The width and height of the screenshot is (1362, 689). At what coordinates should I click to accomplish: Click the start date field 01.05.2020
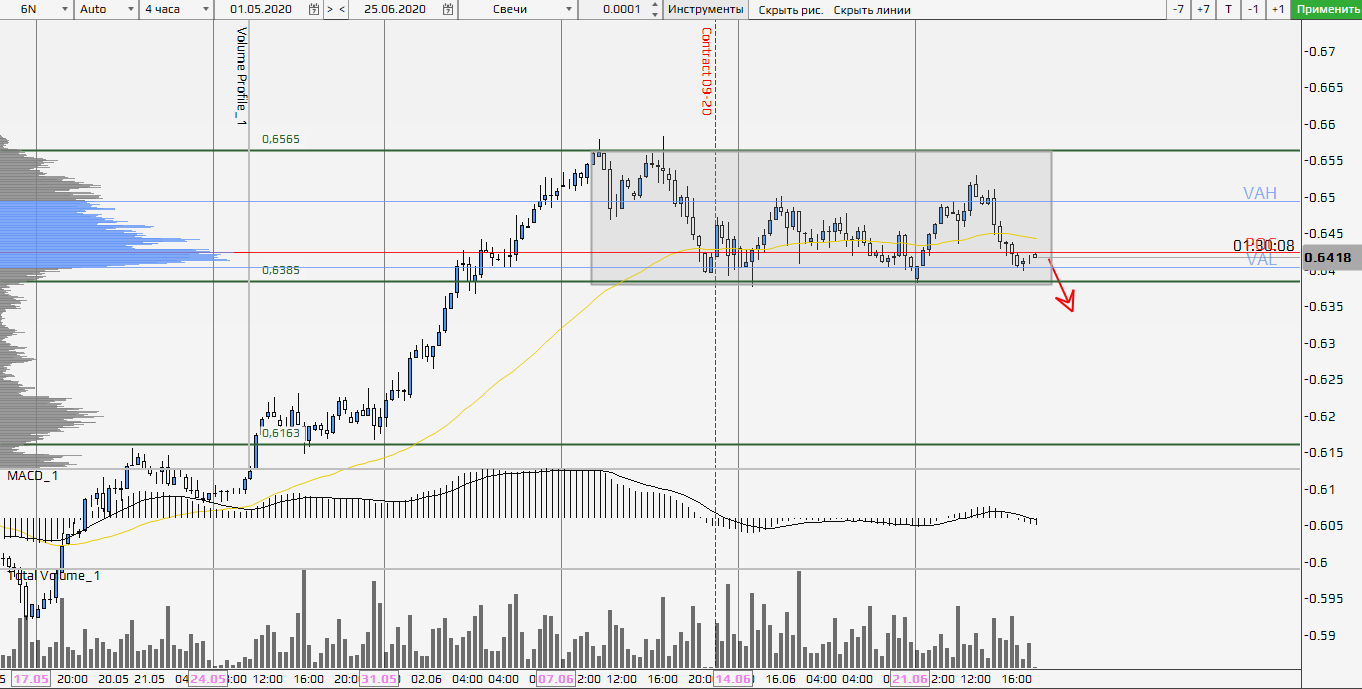[x=264, y=9]
